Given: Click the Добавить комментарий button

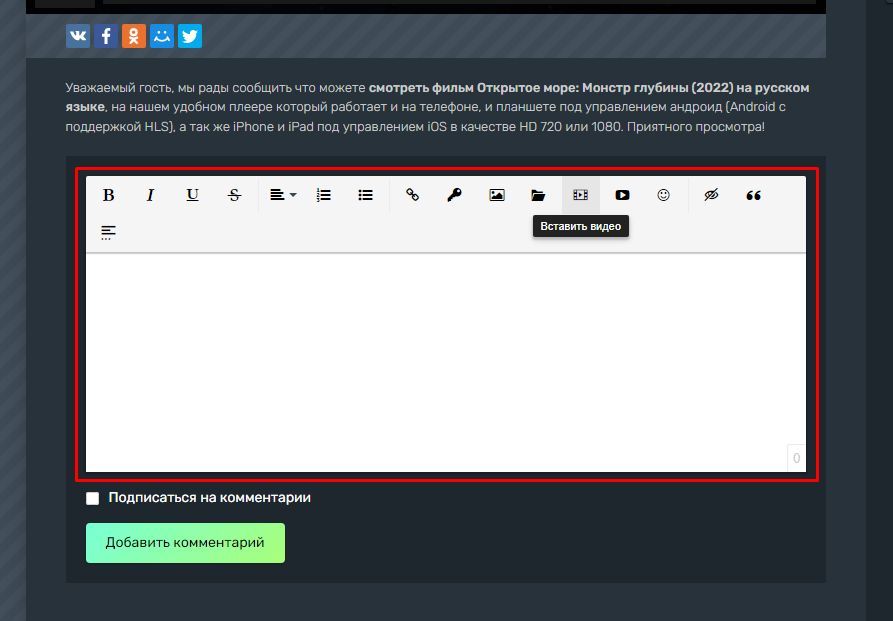Looking at the screenshot, I should [185, 543].
